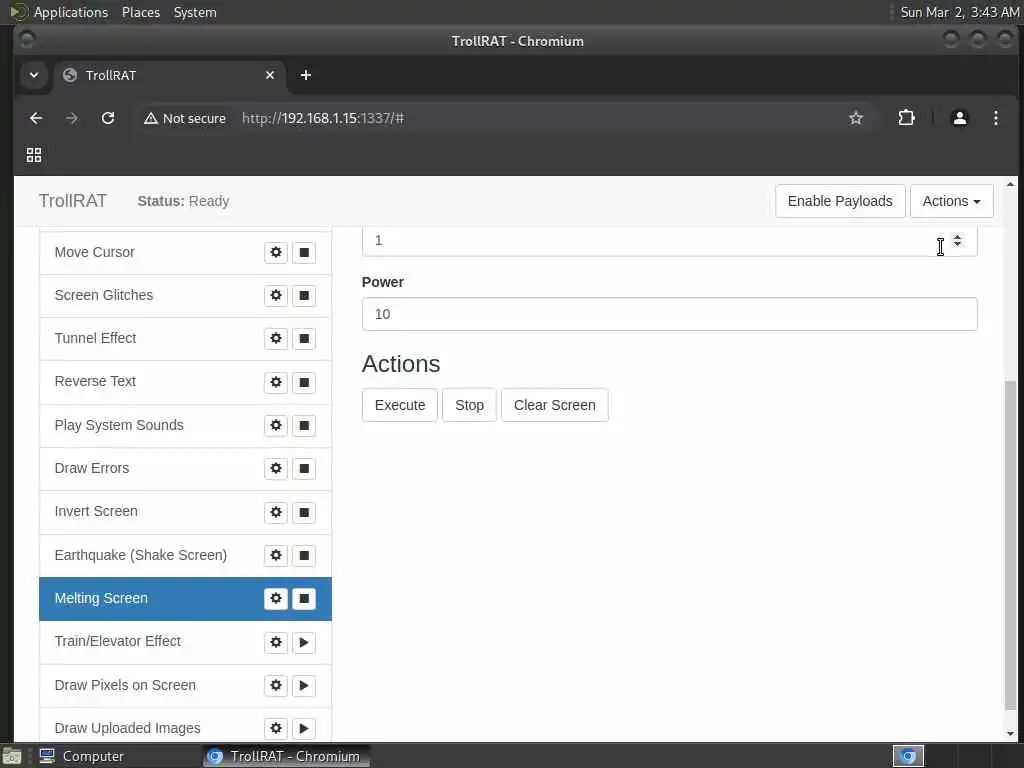Select Earthquake (Shake Screen) payload row
The width and height of the screenshot is (1024, 768).
pos(185,556)
